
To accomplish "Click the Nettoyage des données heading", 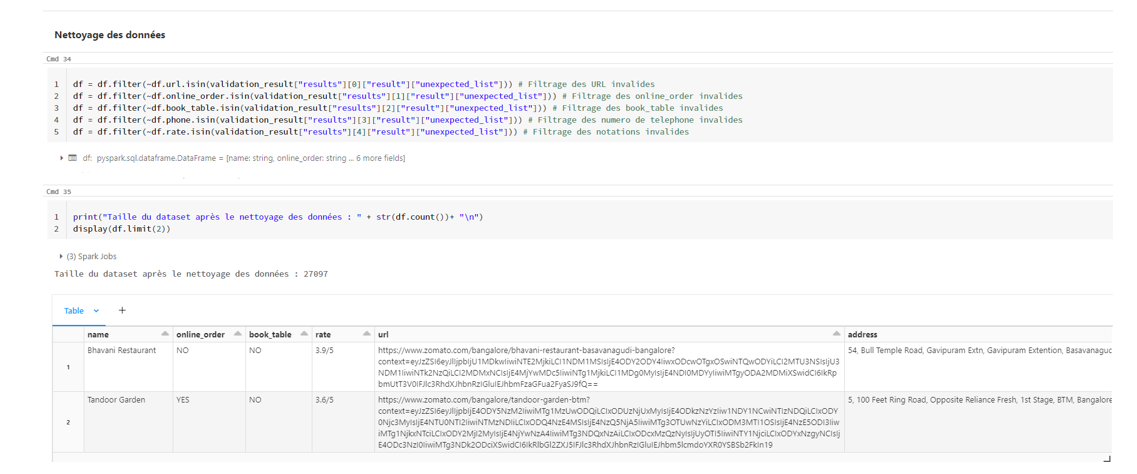I will pyautogui.click(x=109, y=35).
